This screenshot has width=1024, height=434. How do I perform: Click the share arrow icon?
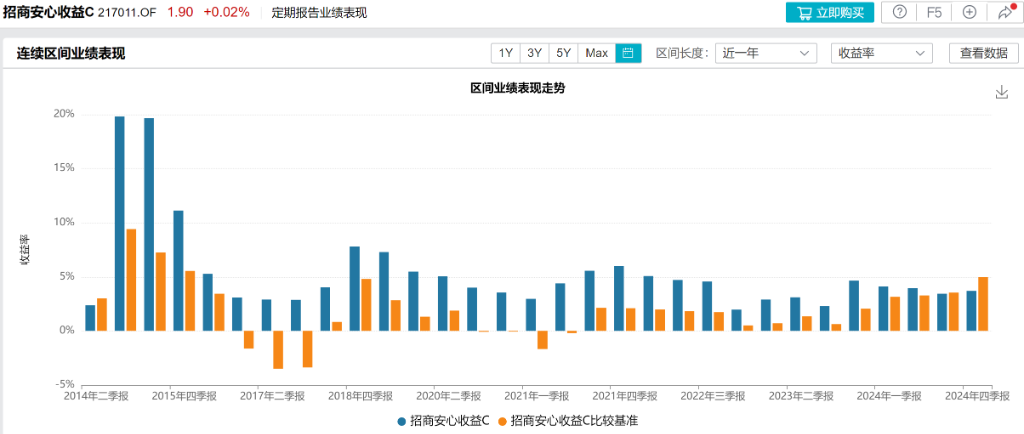pos(1004,12)
